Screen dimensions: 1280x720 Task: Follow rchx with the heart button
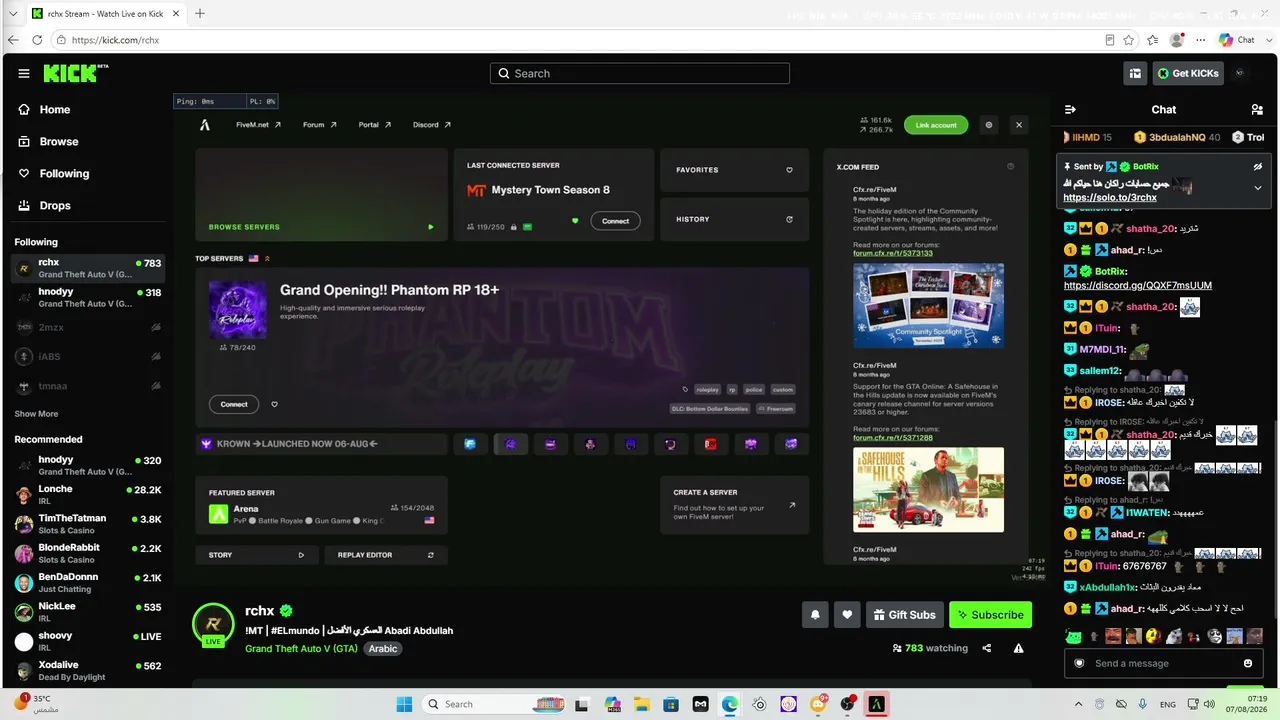tap(847, 615)
